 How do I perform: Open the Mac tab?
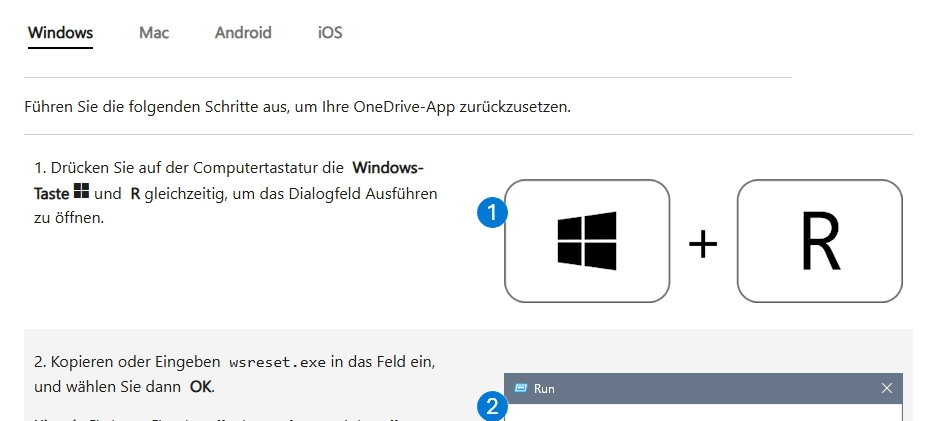point(154,32)
